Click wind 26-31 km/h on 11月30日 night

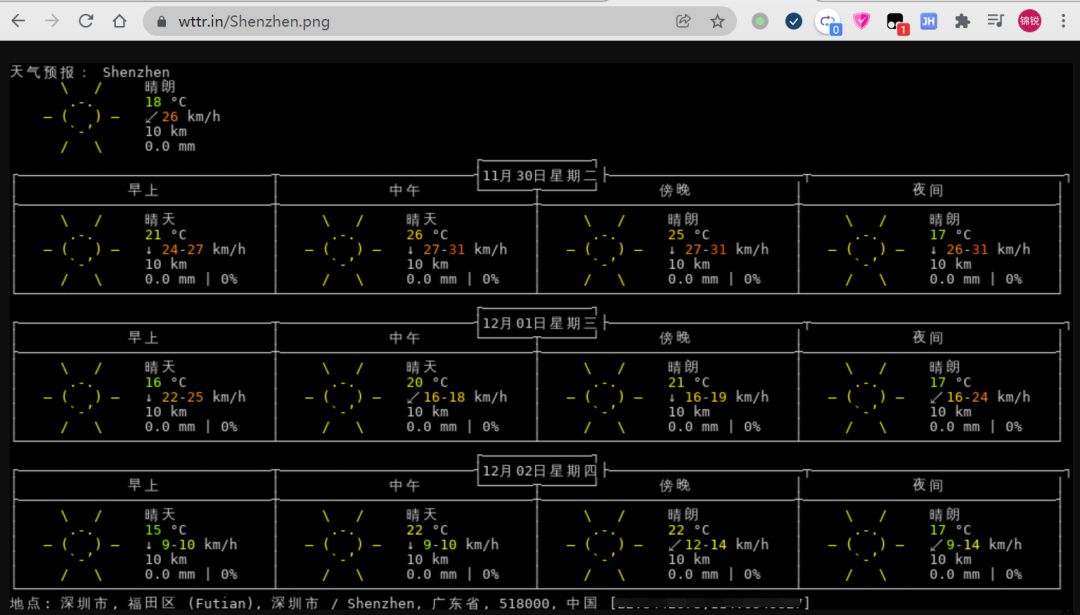click(980, 249)
